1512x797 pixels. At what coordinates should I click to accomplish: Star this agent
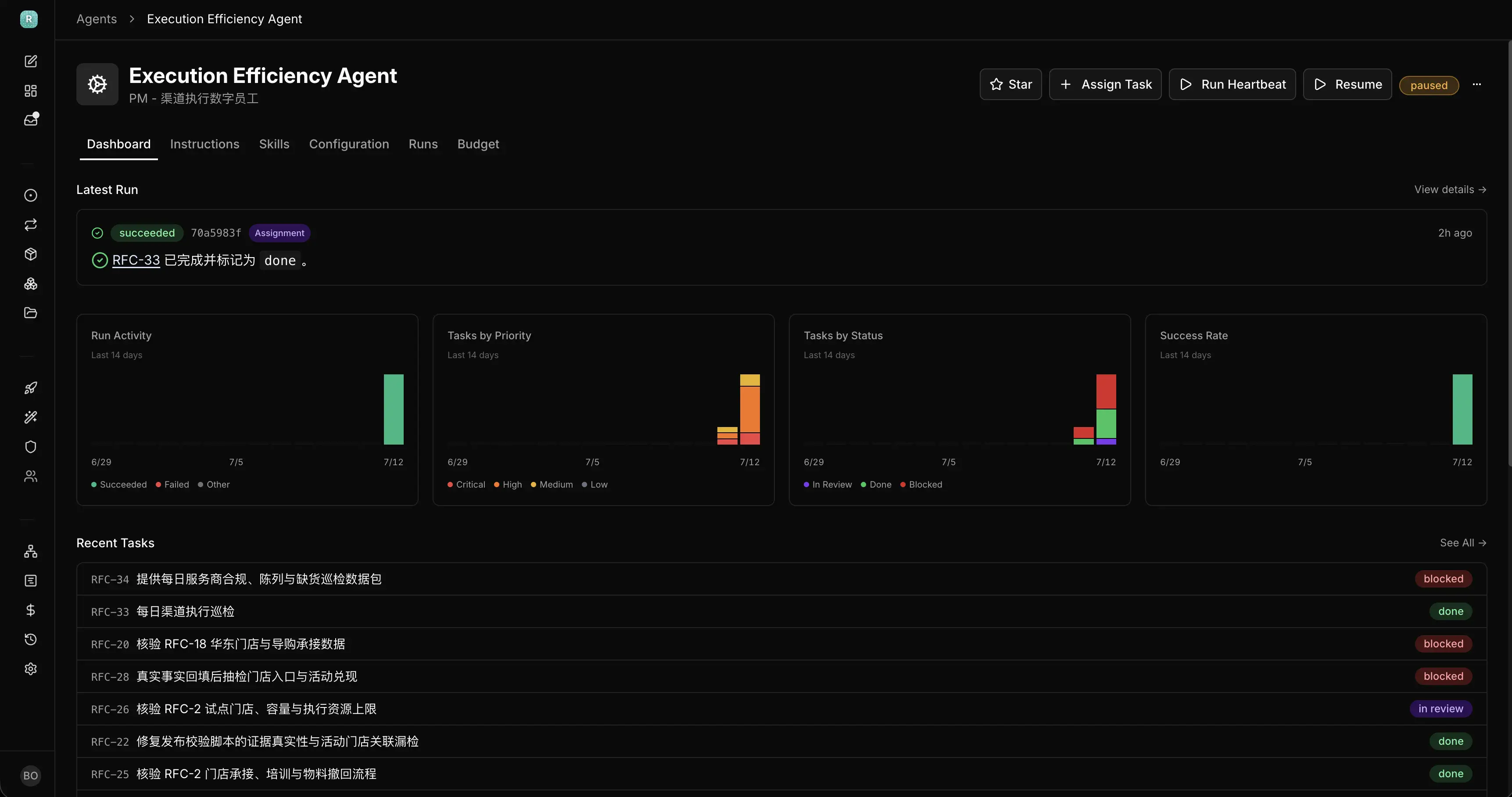1010,85
